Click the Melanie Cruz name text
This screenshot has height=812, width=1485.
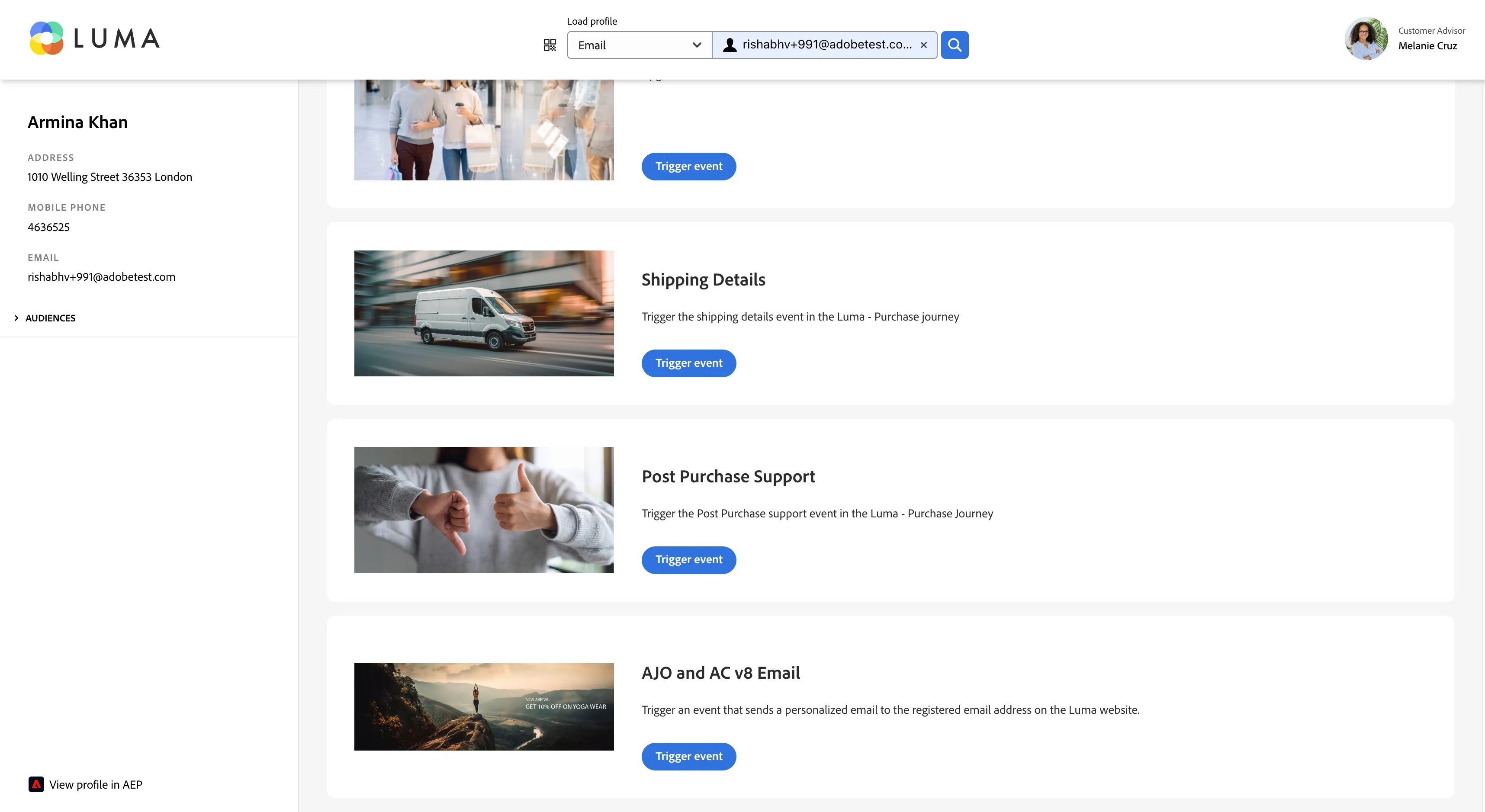1427,45
